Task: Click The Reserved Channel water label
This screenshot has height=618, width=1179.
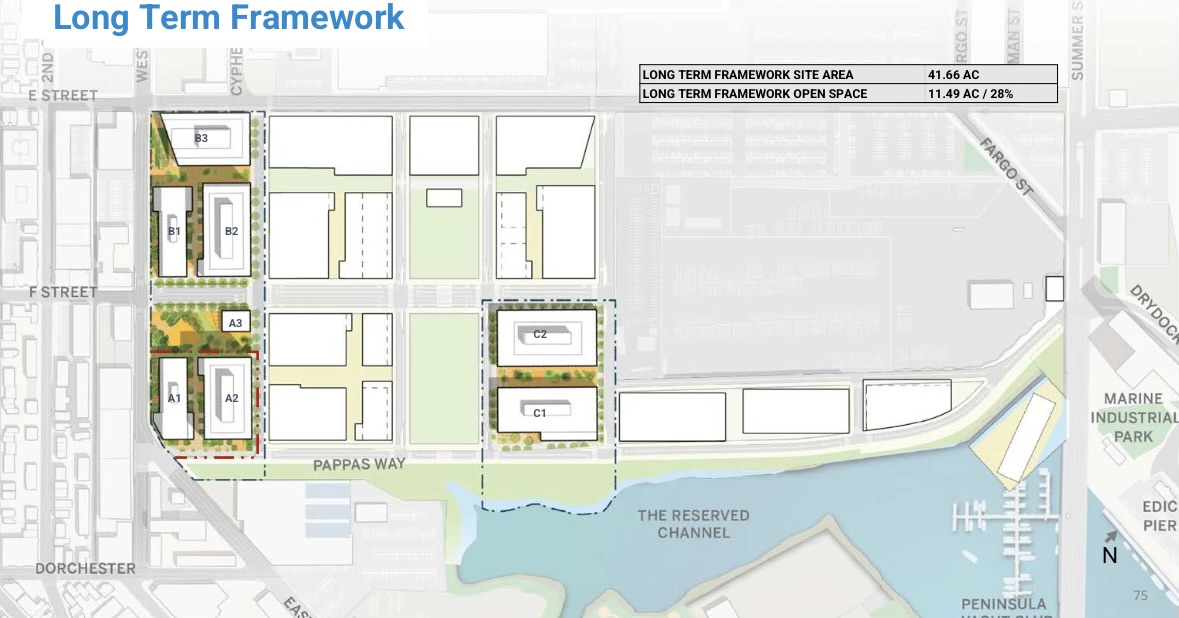Action: pos(693,524)
